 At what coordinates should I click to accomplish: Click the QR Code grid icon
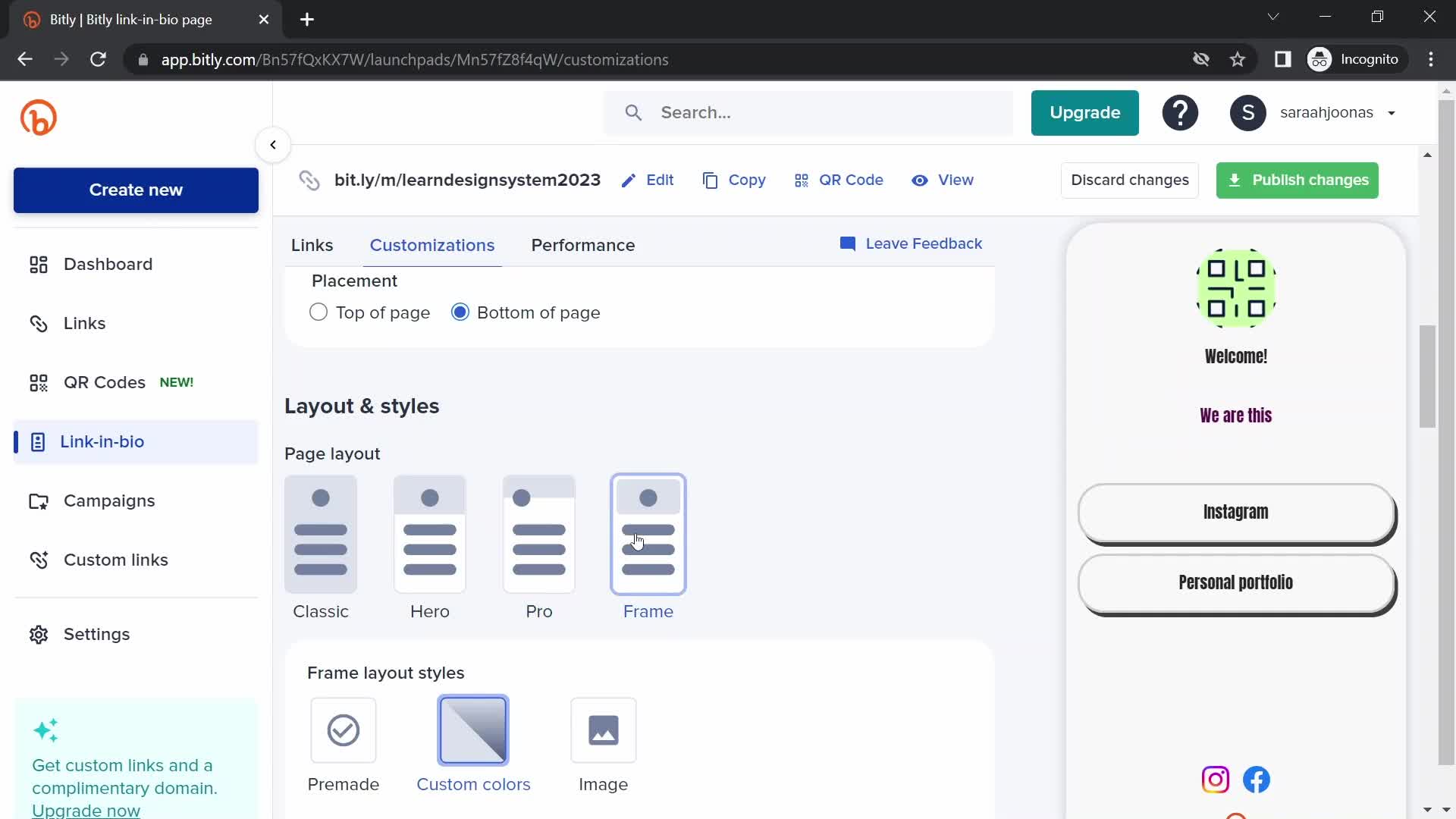tap(802, 180)
